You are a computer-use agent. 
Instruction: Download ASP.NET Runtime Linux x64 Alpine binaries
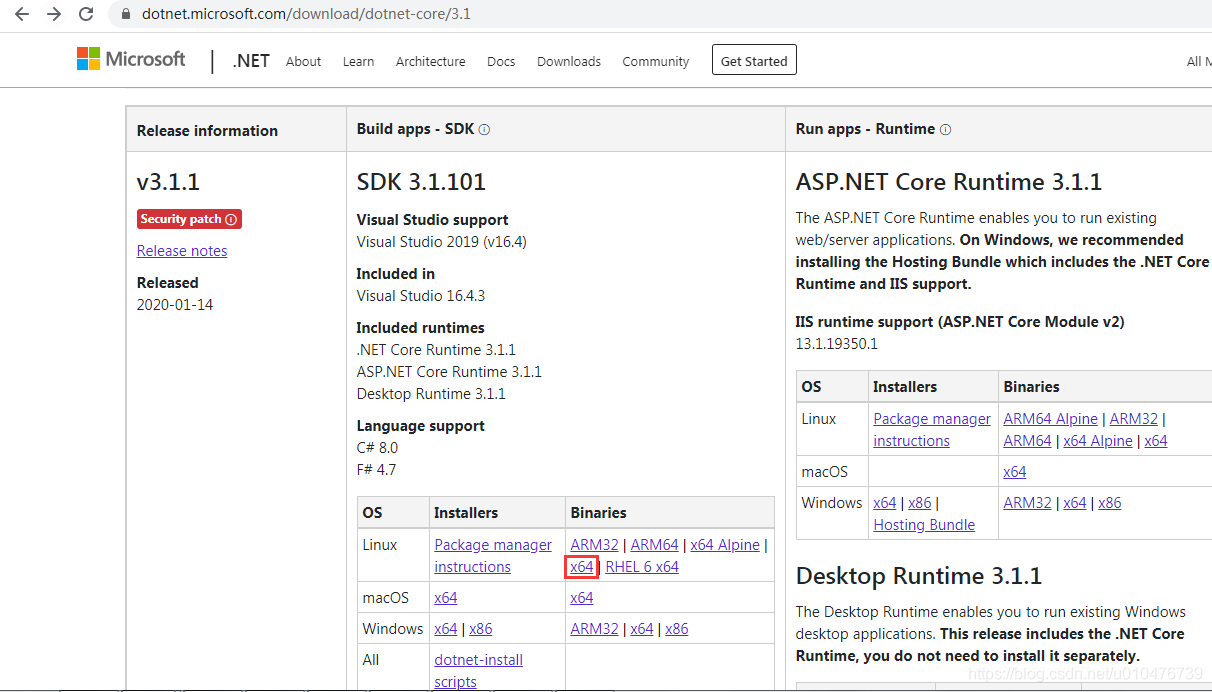coord(1098,441)
